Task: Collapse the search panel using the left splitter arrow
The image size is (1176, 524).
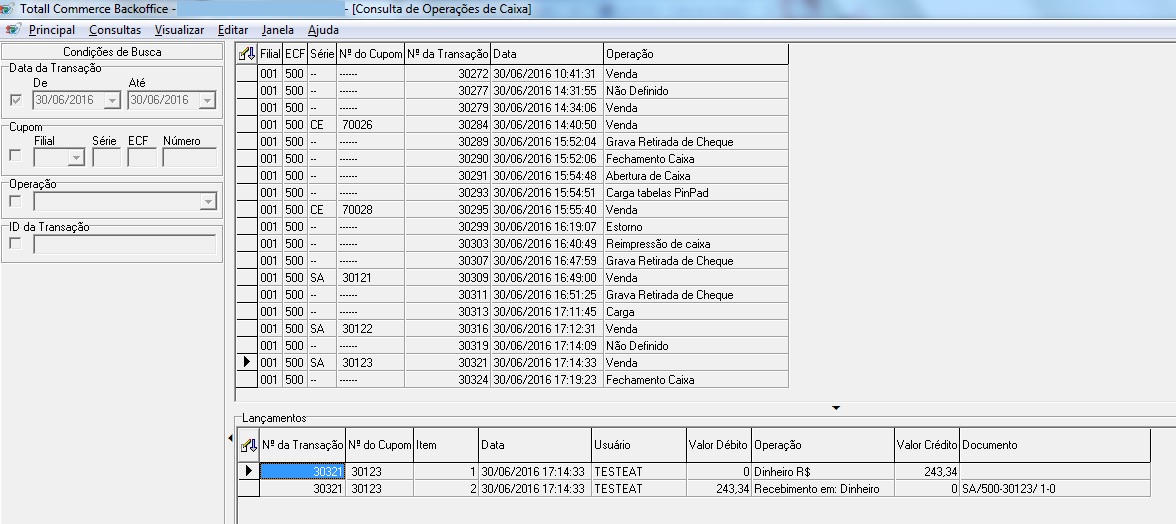Action: [x=230, y=438]
